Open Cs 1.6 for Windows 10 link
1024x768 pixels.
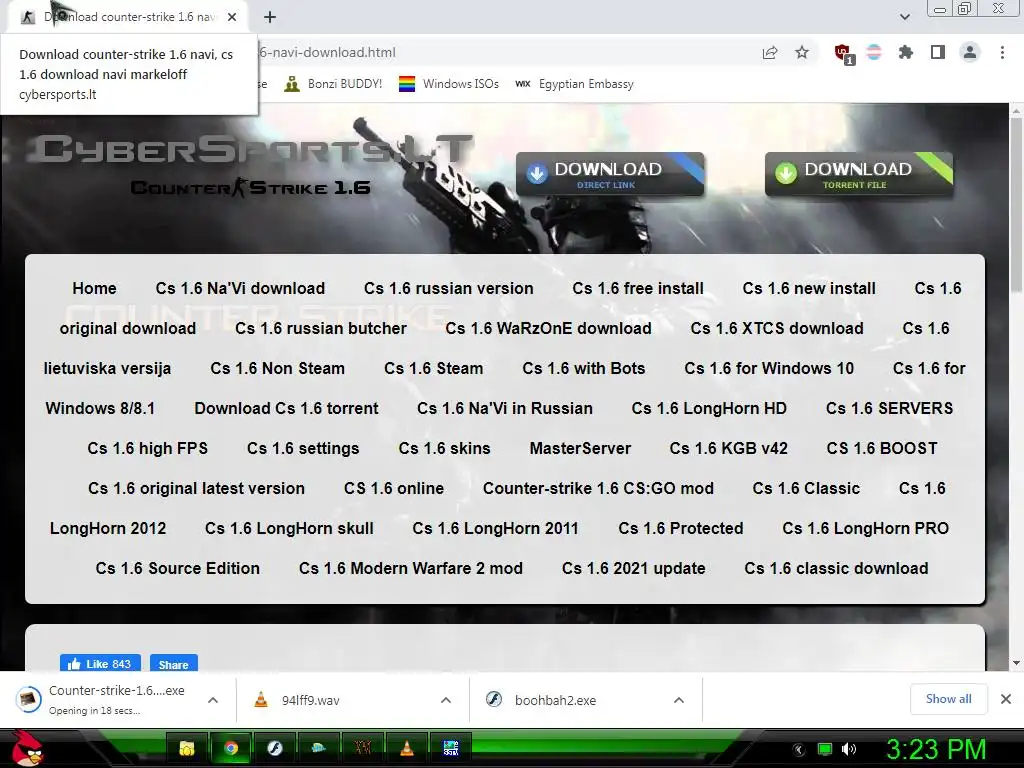click(x=769, y=368)
